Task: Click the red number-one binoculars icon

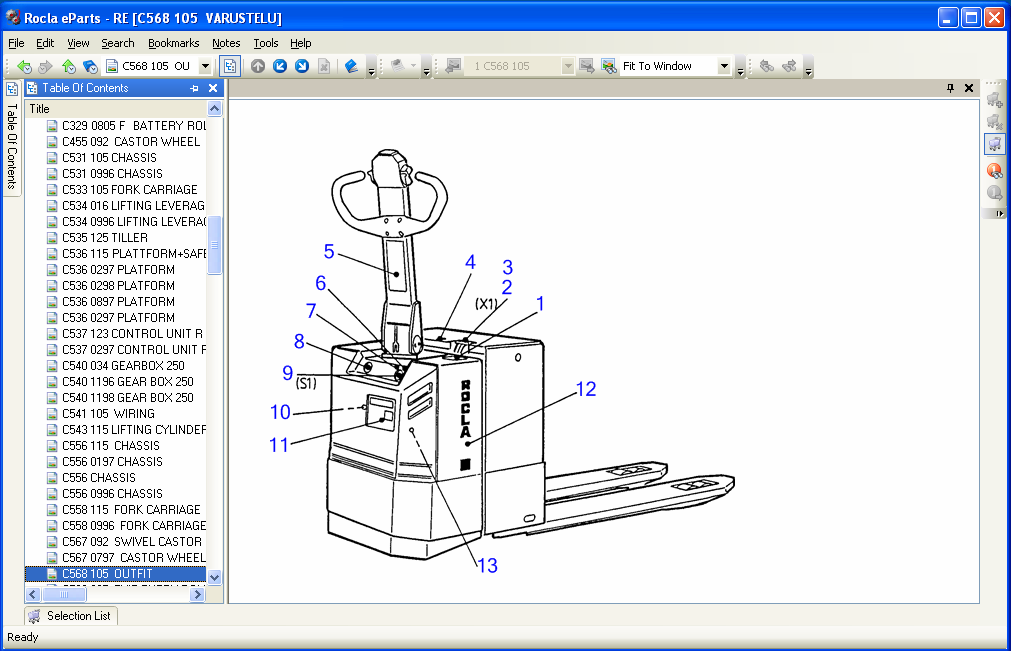Action: click(995, 171)
